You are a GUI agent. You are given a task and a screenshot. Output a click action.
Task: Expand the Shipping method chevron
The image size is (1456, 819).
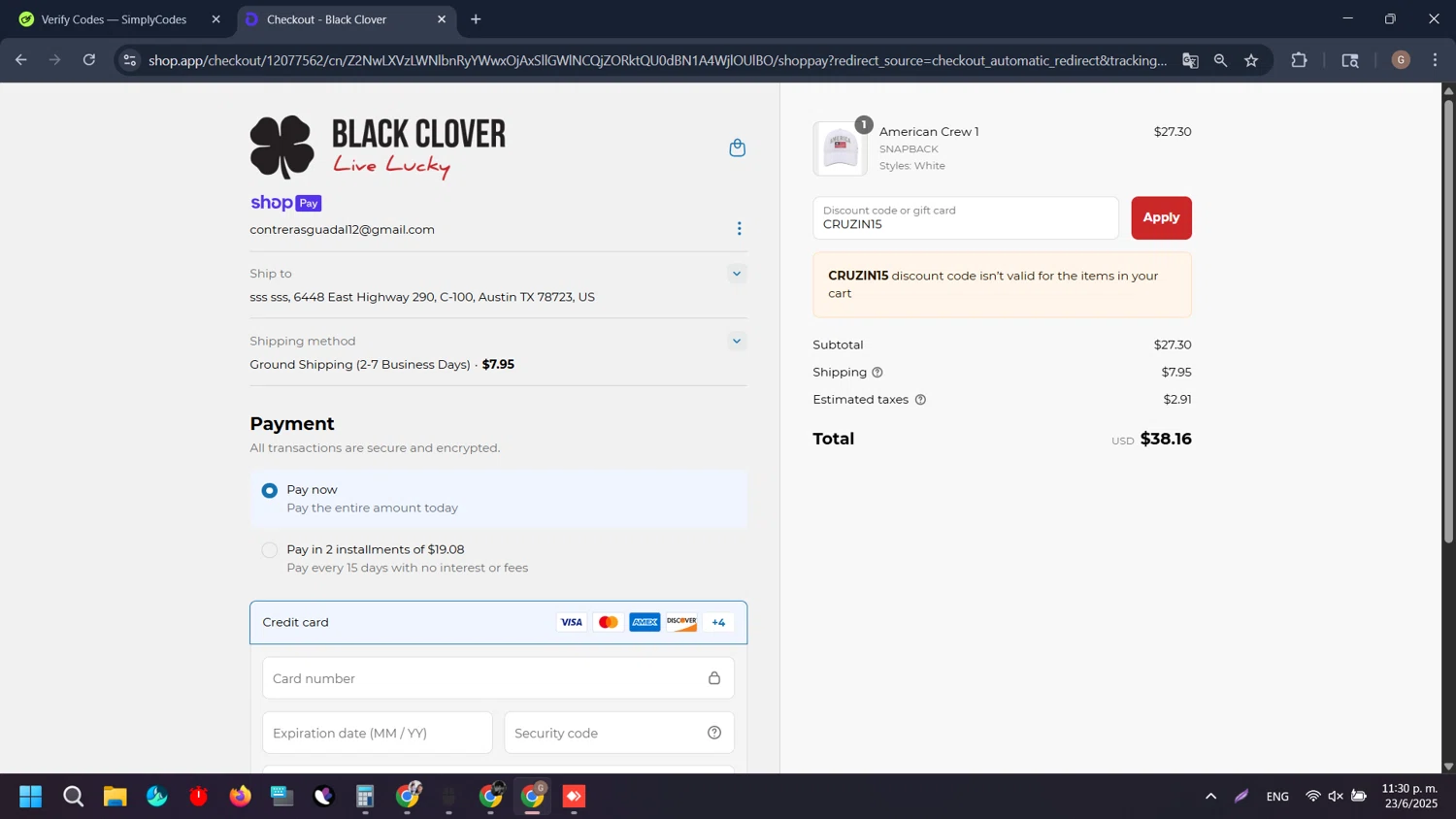[737, 341]
